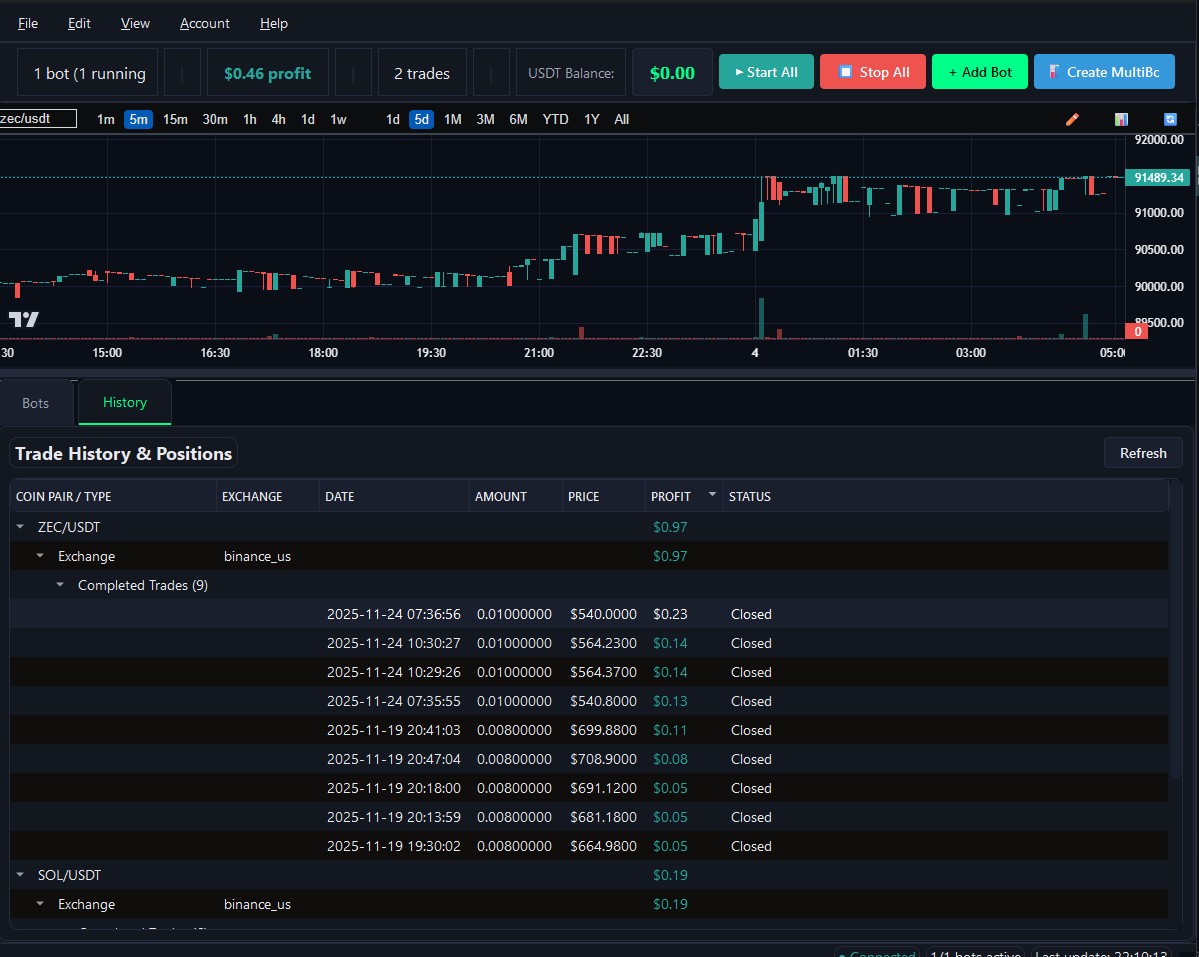This screenshot has width=1199, height=957.
Task: Click the blue sync icon above the chart
Action: tap(1169, 119)
